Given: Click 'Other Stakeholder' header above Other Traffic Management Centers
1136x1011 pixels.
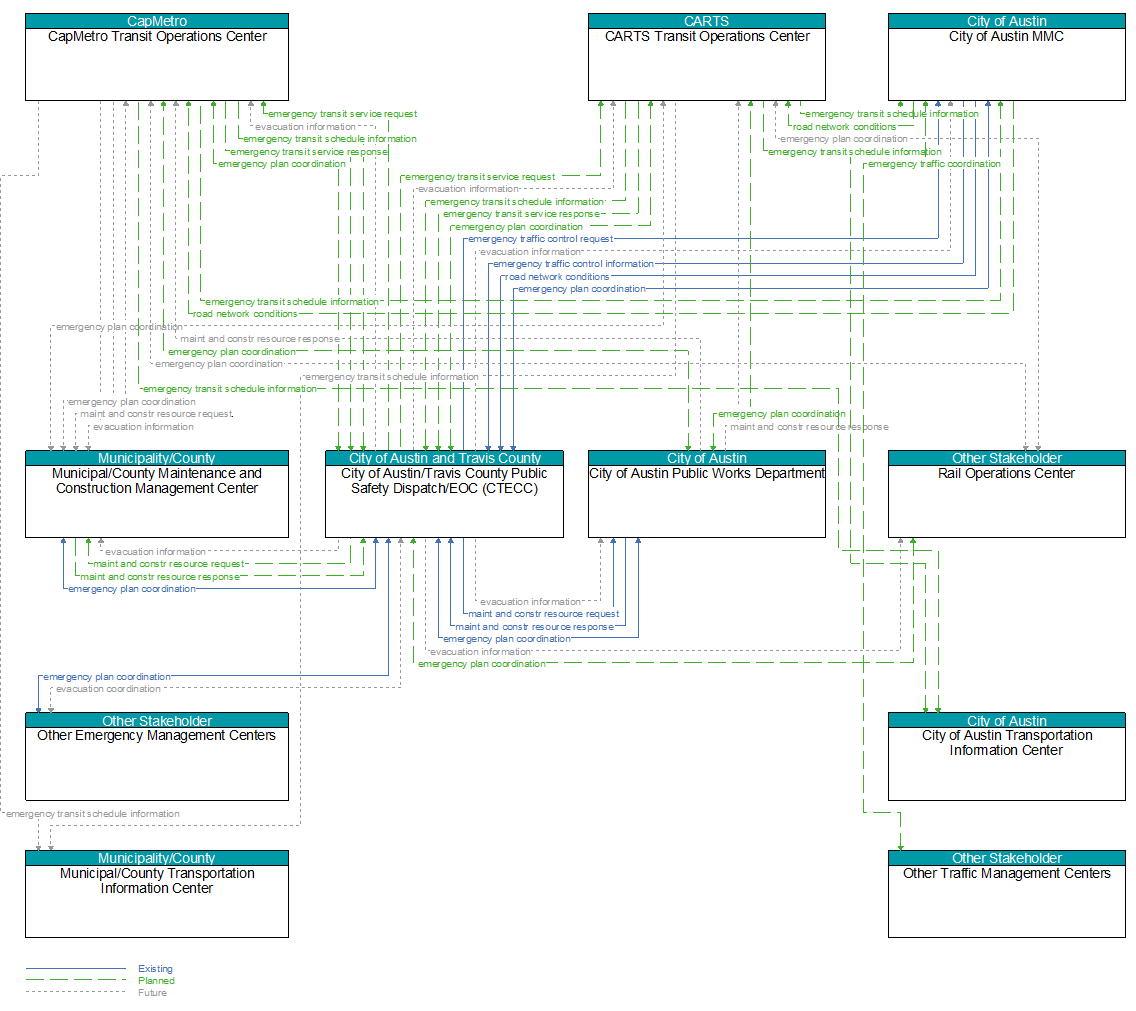Looking at the screenshot, I should (1006, 858).
